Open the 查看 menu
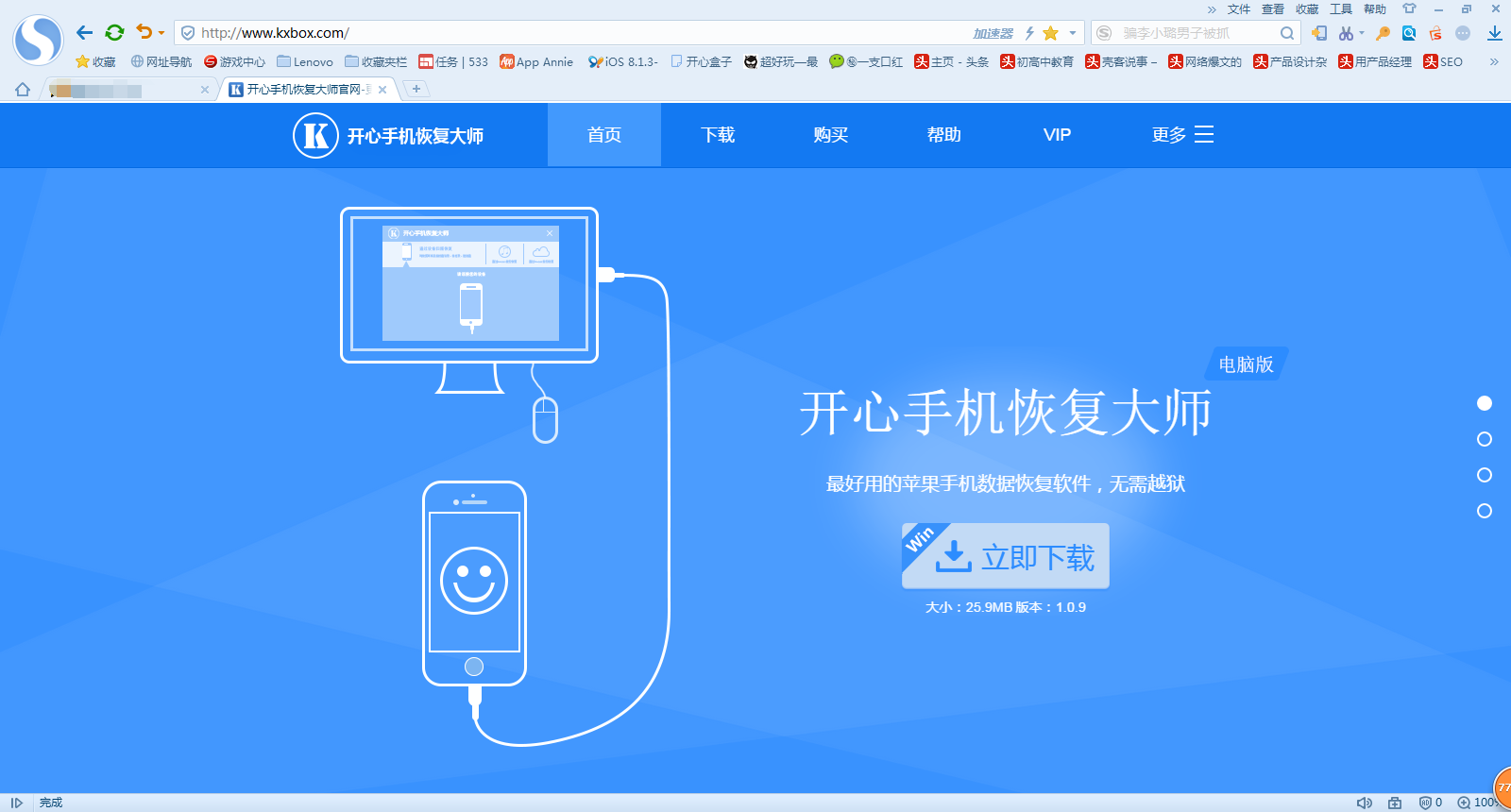This screenshot has height=812, width=1511. pos(1273,9)
